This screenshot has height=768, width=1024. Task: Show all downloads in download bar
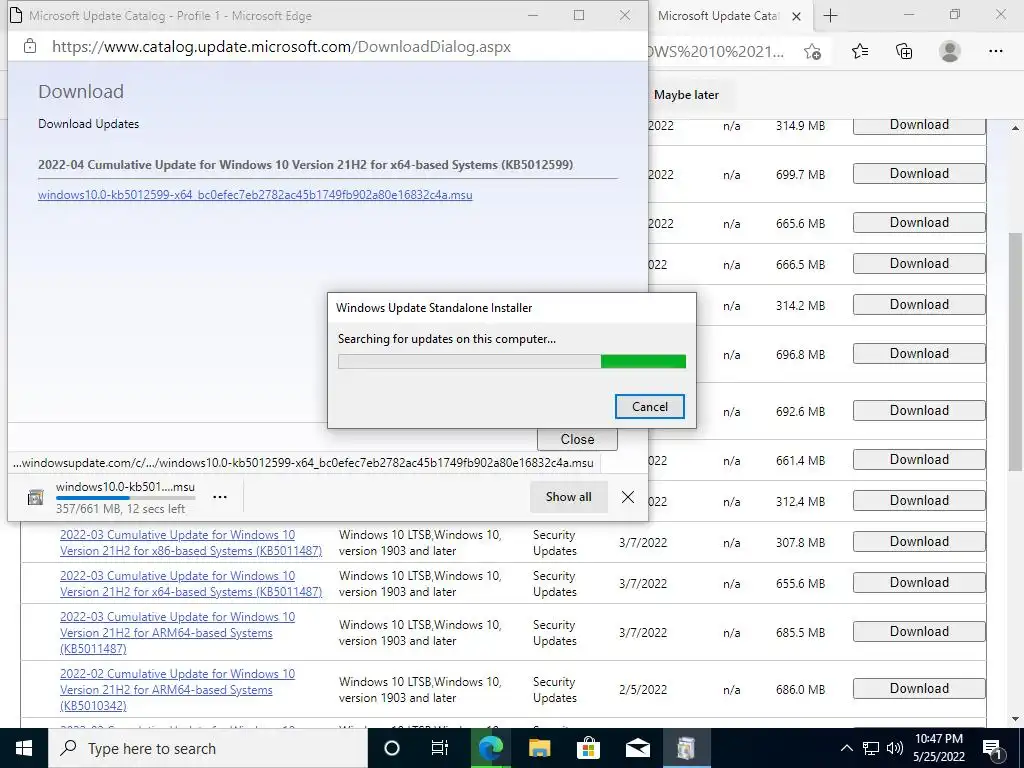[568, 497]
